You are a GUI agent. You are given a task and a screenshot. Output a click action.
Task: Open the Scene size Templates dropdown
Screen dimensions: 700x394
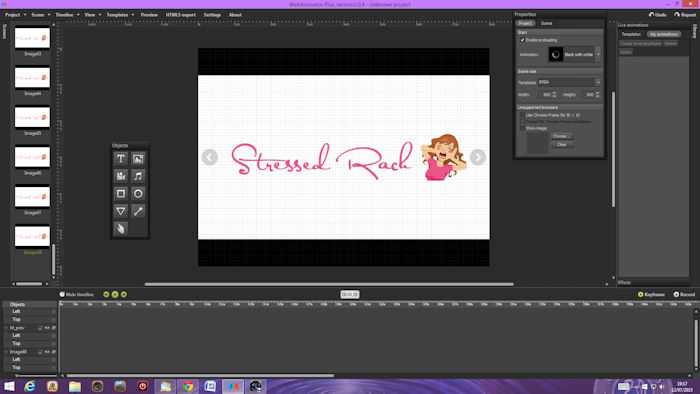click(597, 82)
